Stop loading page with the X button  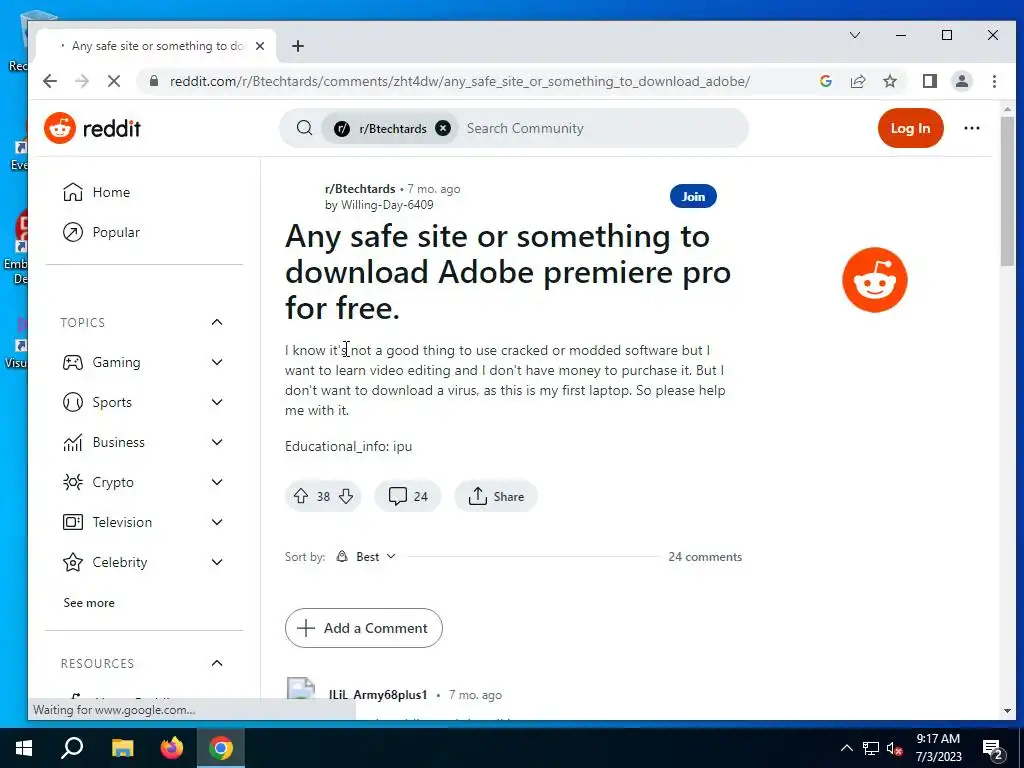114,81
